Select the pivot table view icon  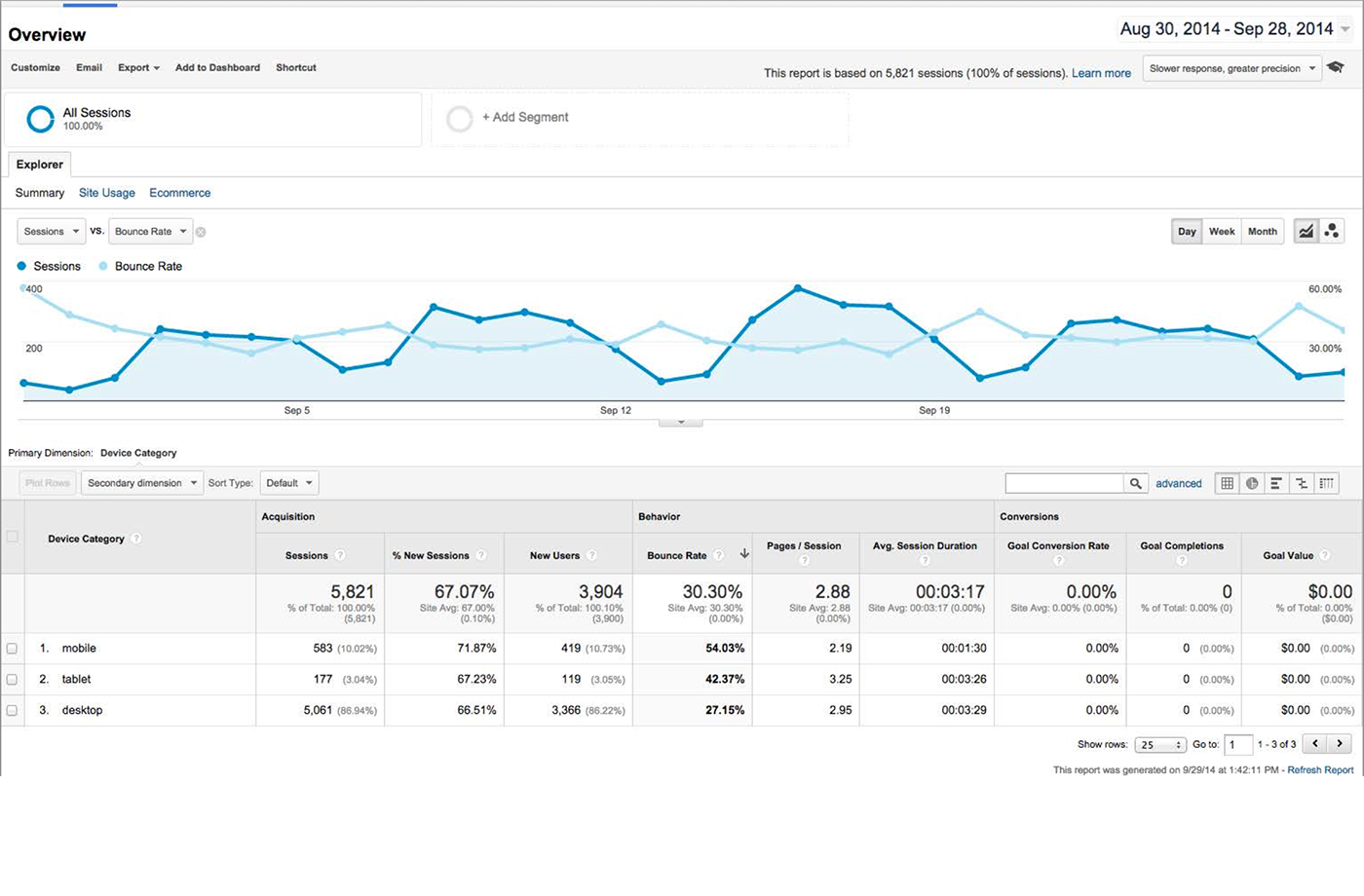(1326, 483)
